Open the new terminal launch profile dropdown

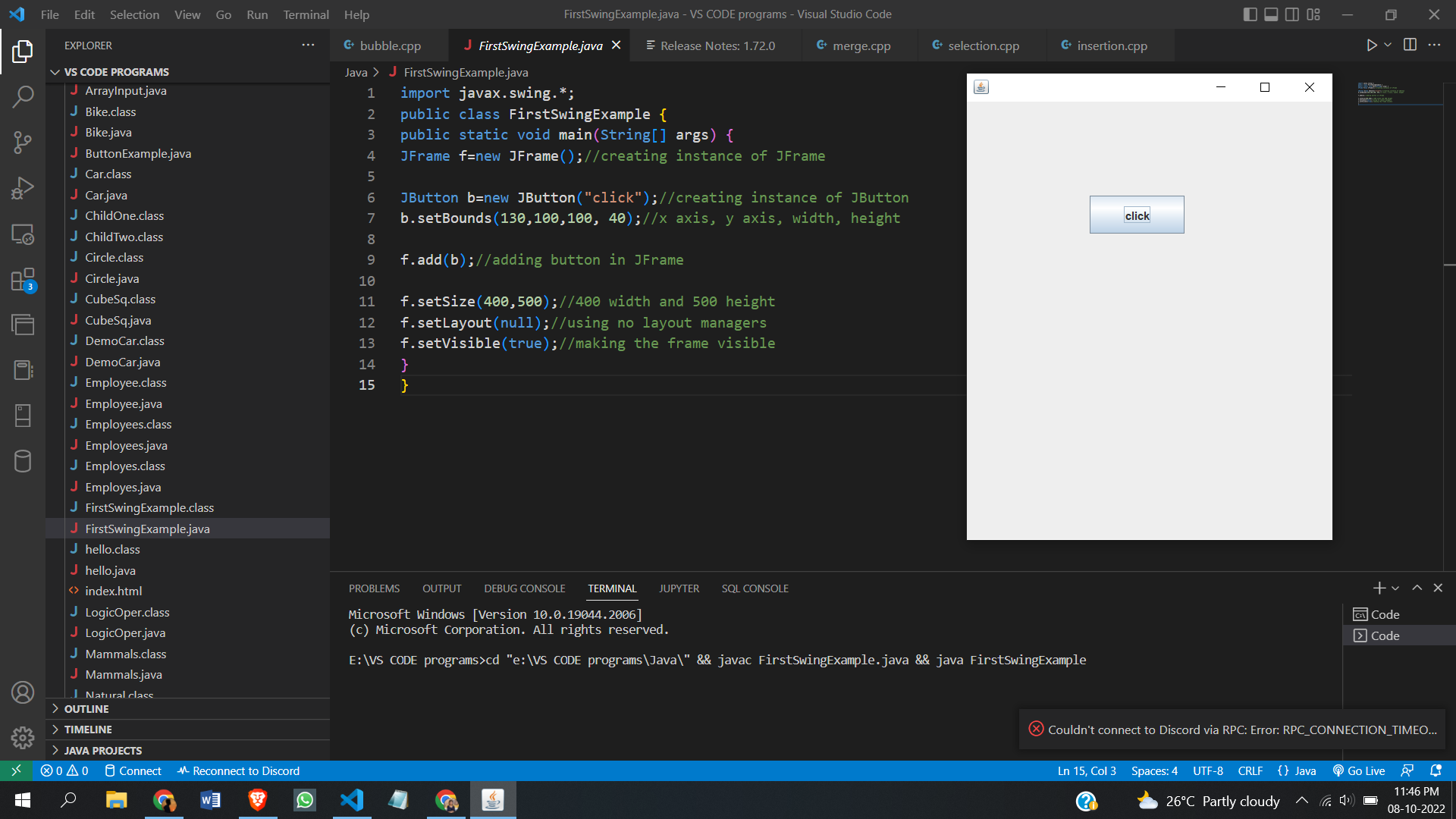(x=1395, y=588)
